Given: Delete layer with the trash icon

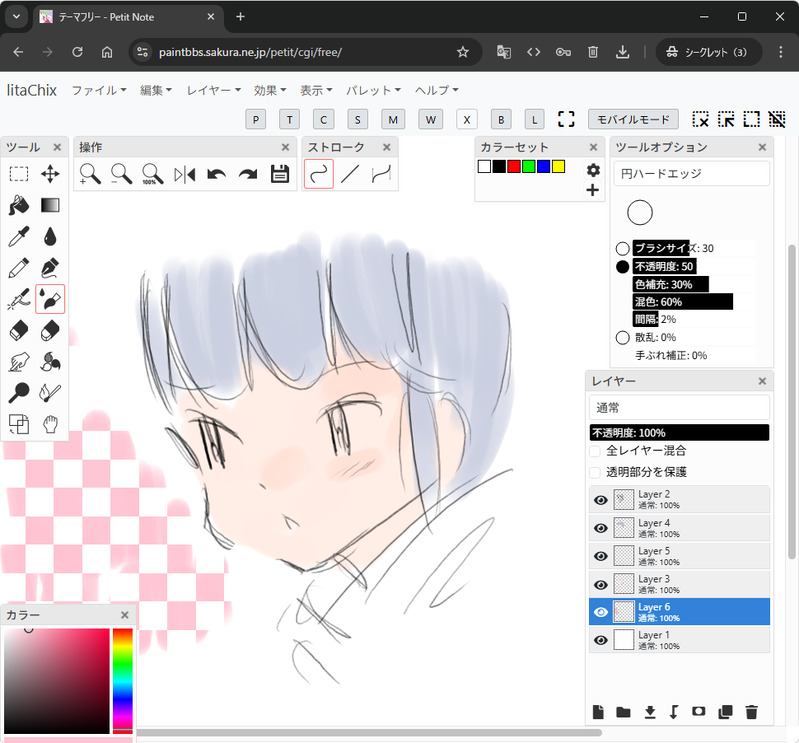Looking at the screenshot, I should coord(751,712).
